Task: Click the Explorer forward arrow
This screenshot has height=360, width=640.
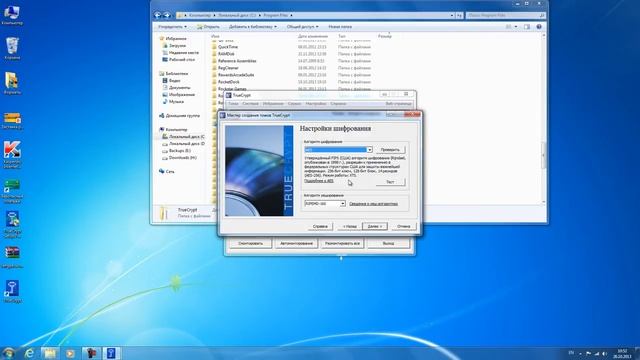Action: coord(167,15)
